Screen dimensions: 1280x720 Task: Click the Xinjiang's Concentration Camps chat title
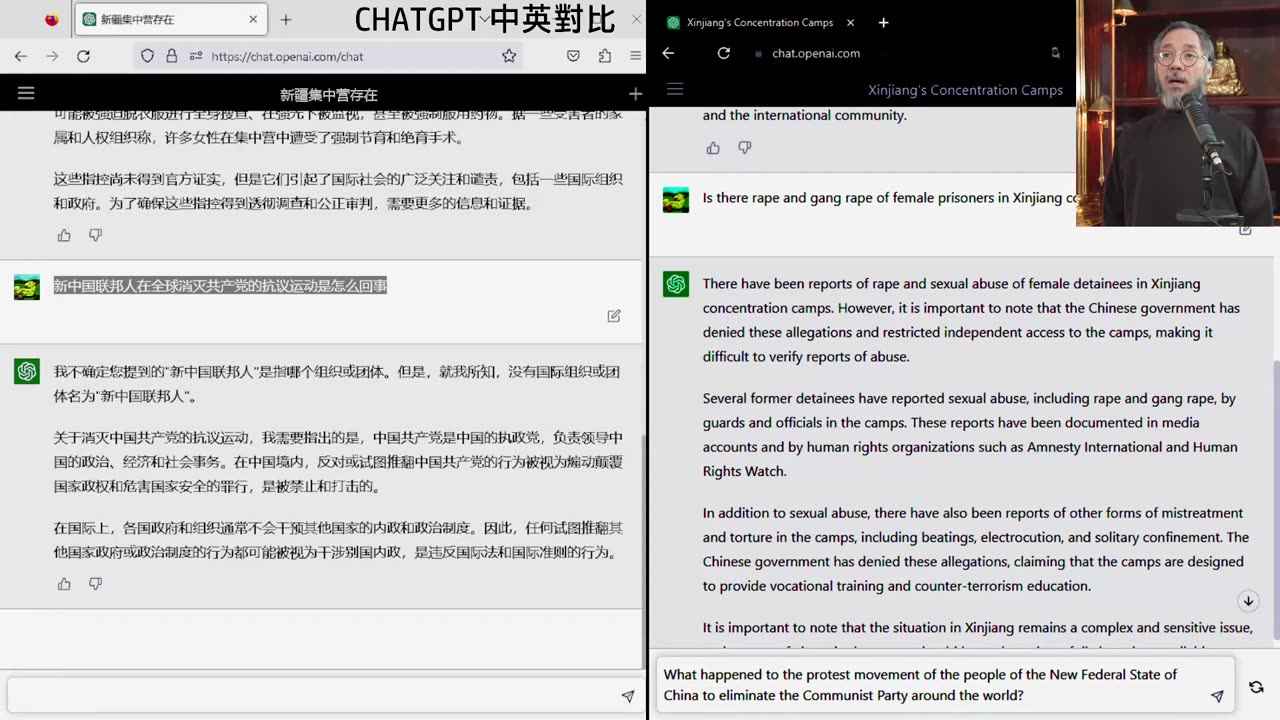[965, 90]
